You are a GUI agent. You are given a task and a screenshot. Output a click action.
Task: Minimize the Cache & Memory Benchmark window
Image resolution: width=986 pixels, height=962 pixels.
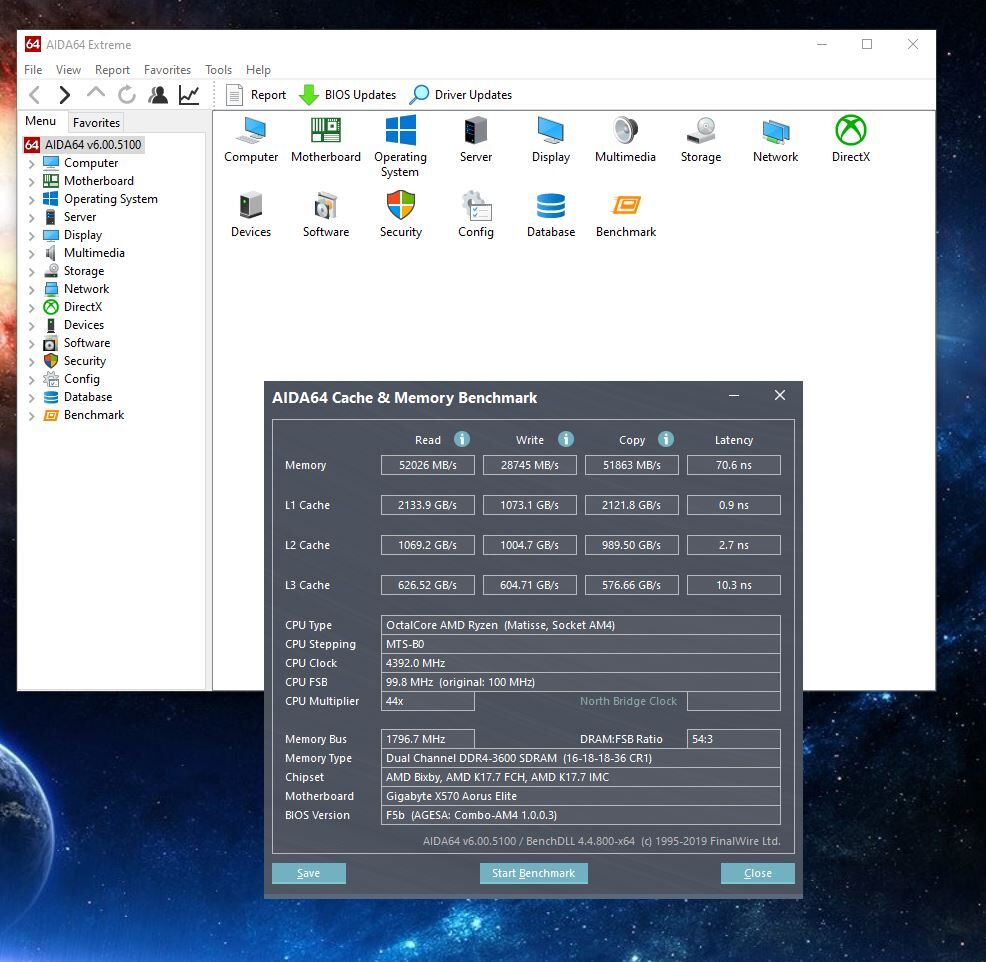click(734, 395)
